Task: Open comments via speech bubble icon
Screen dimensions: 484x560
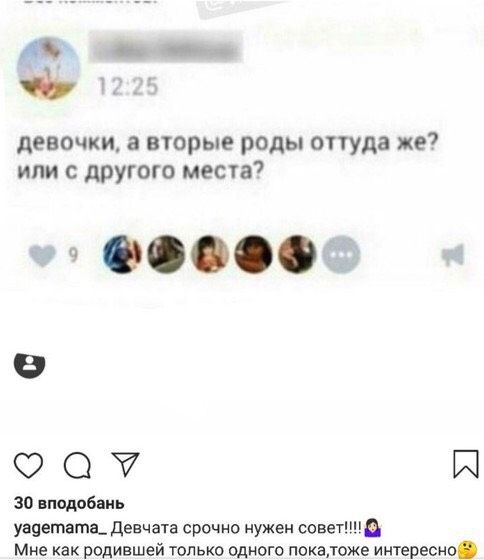Action: click(x=77, y=465)
